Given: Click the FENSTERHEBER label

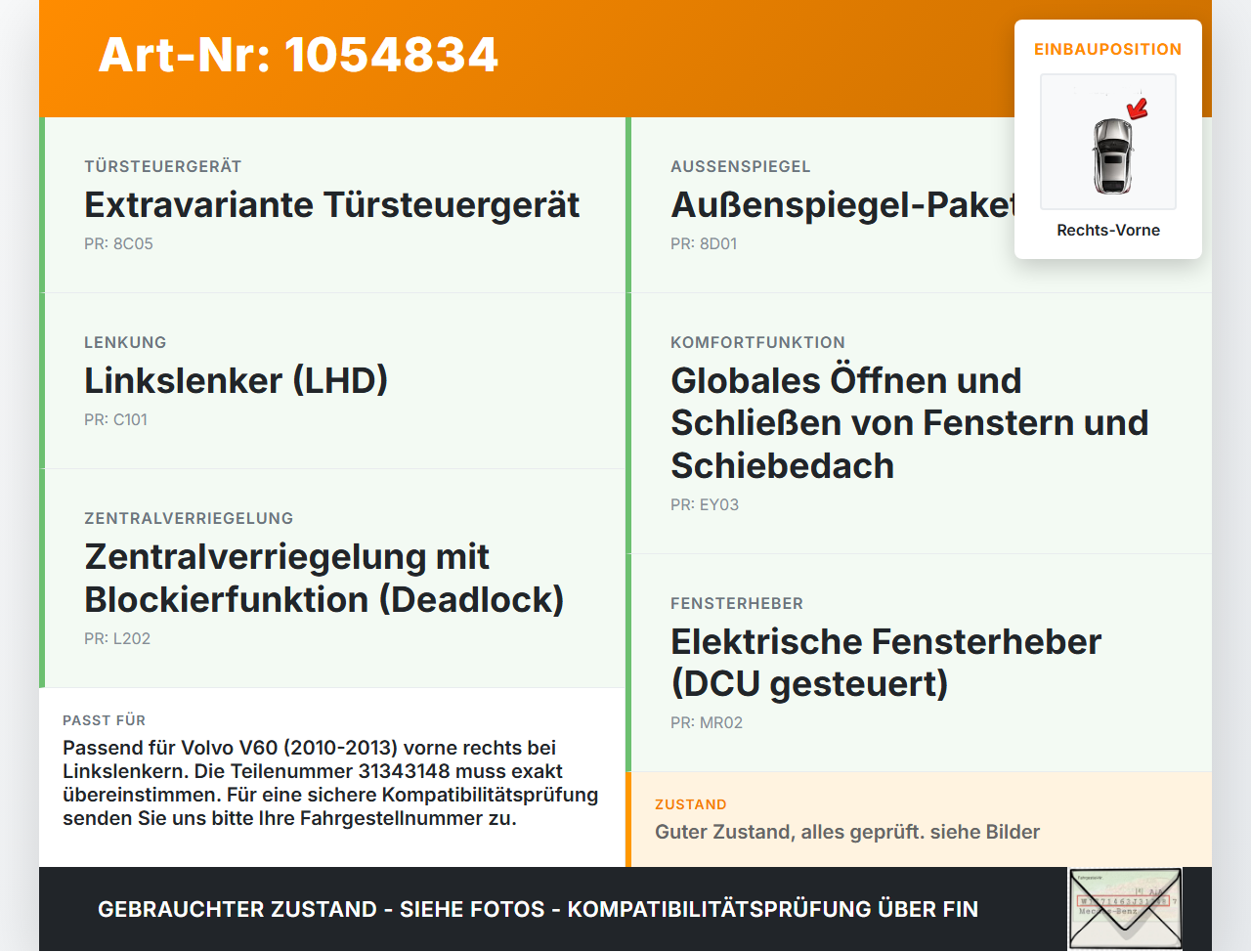Looking at the screenshot, I should 737,604.
